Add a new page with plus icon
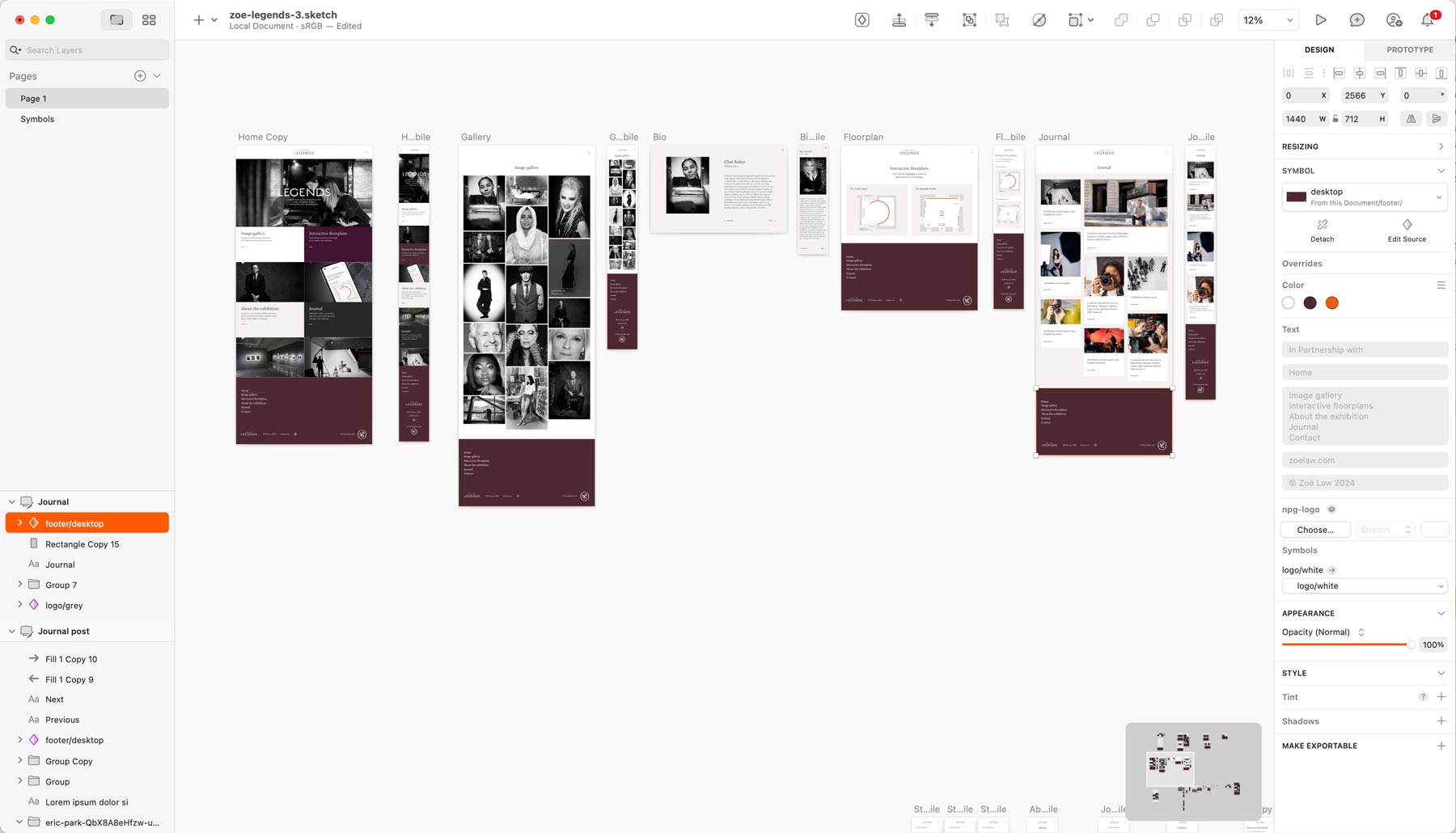 pos(140,76)
